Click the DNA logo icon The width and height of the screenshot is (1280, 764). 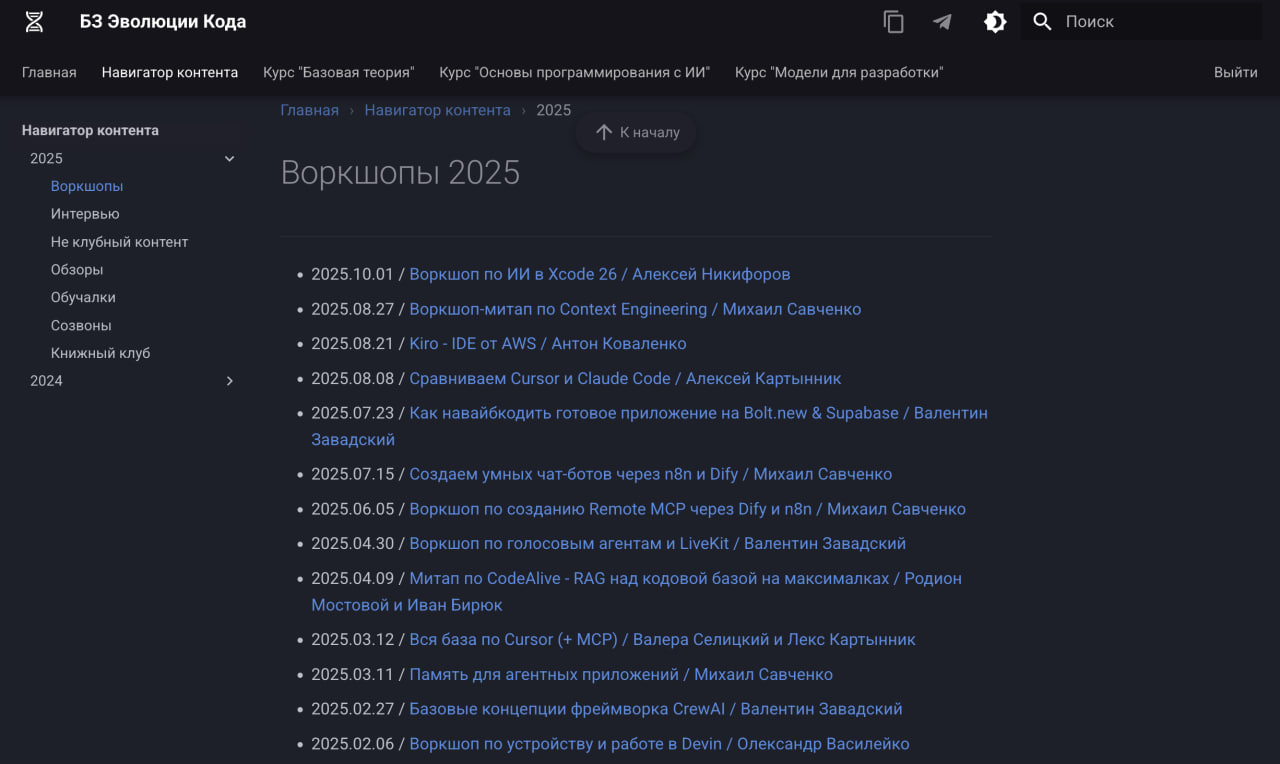click(34, 22)
